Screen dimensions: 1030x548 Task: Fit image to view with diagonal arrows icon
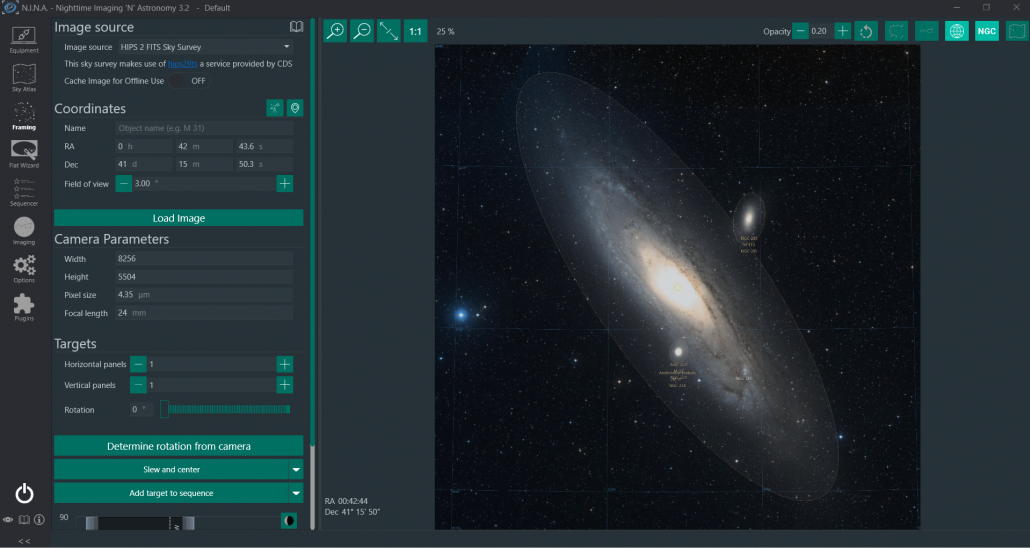[x=389, y=31]
